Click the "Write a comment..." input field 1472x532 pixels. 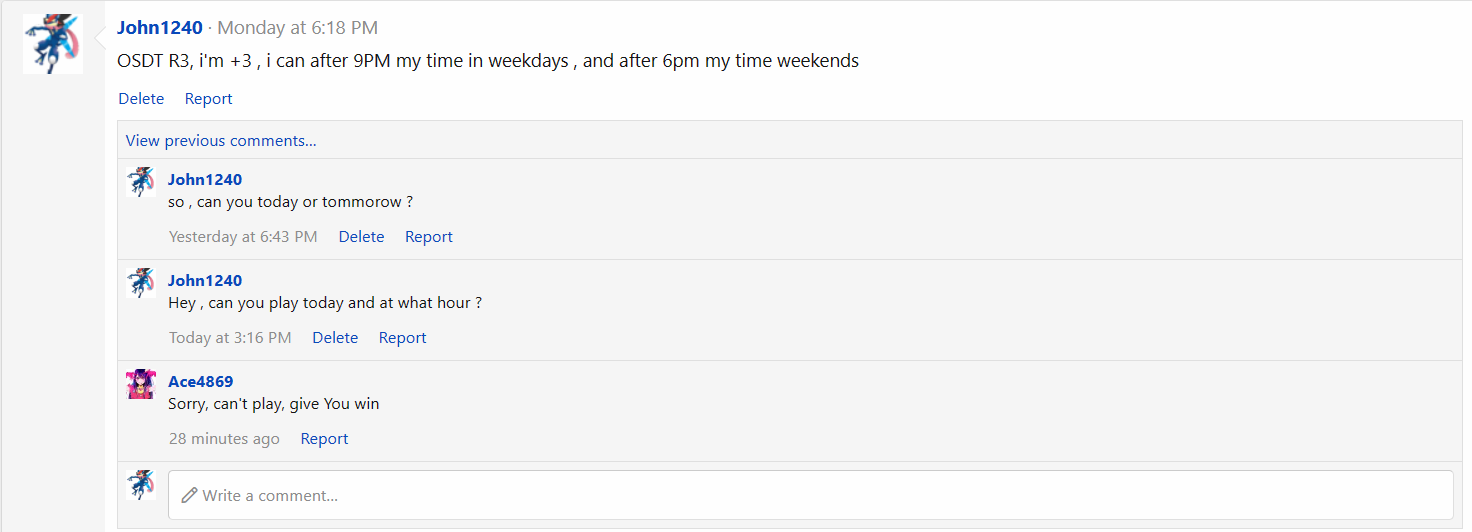810,495
